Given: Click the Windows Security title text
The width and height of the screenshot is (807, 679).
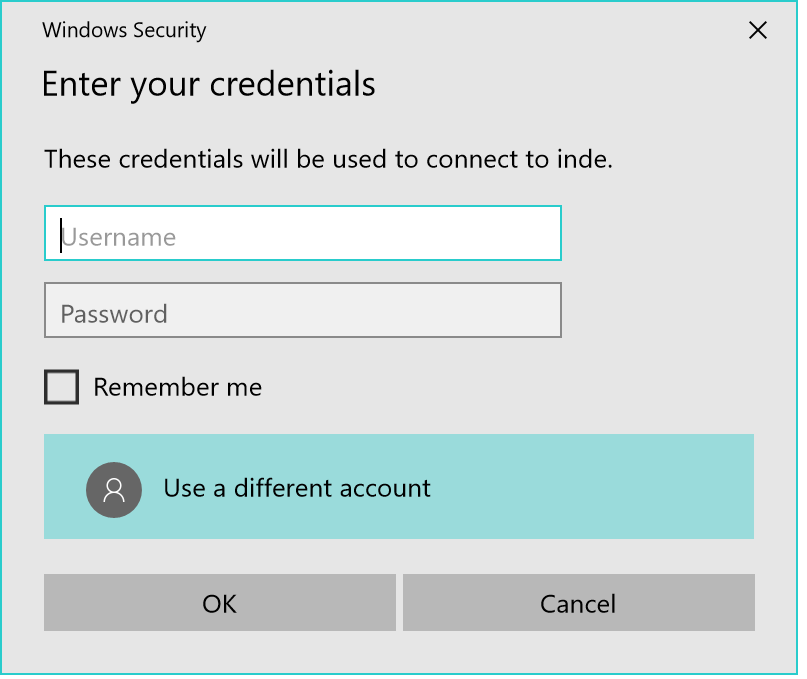Looking at the screenshot, I should point(124,30).
